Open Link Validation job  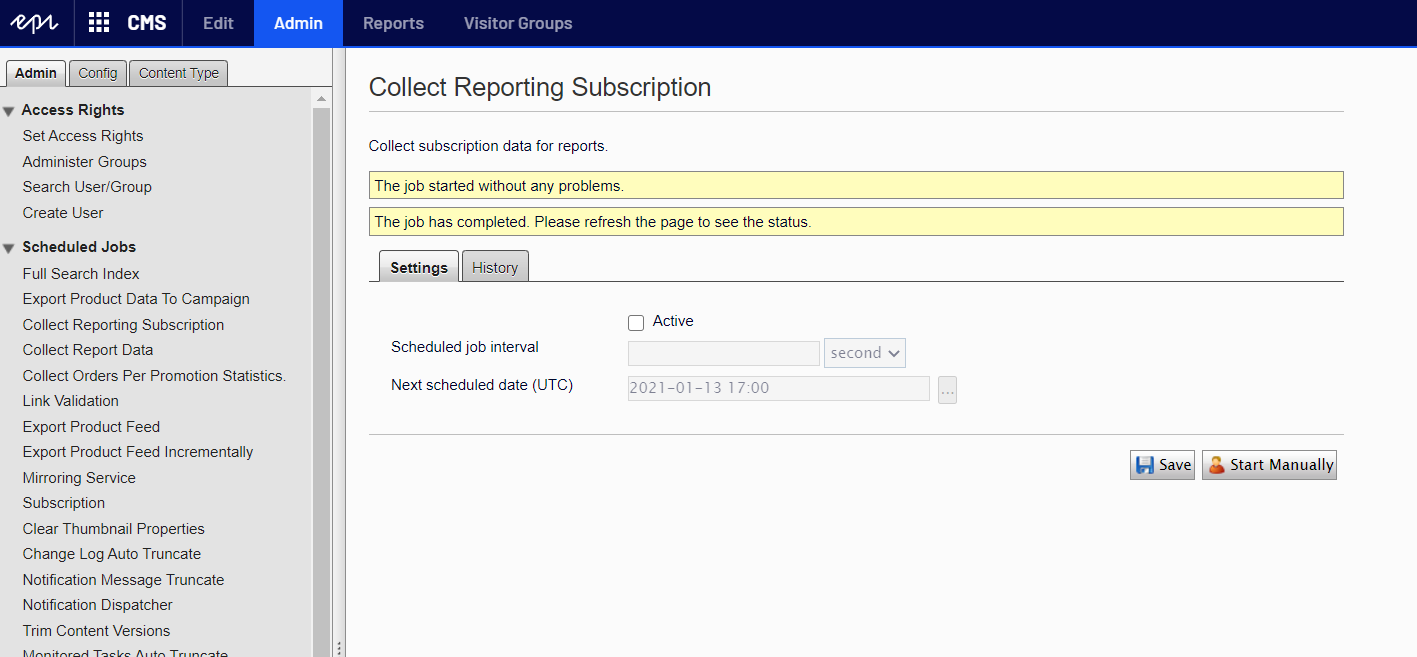coord(71,401)
